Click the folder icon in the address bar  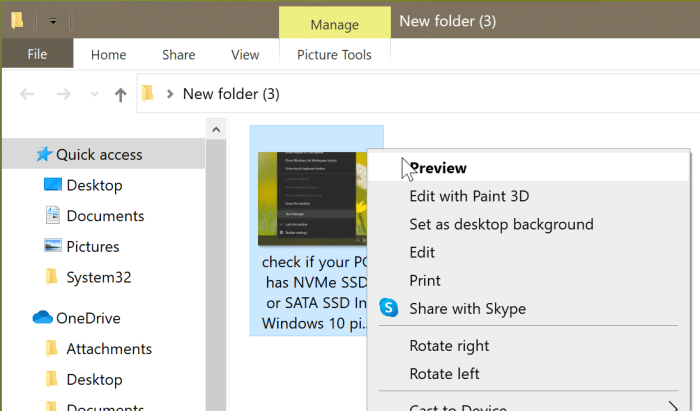[x=148, y=94]
